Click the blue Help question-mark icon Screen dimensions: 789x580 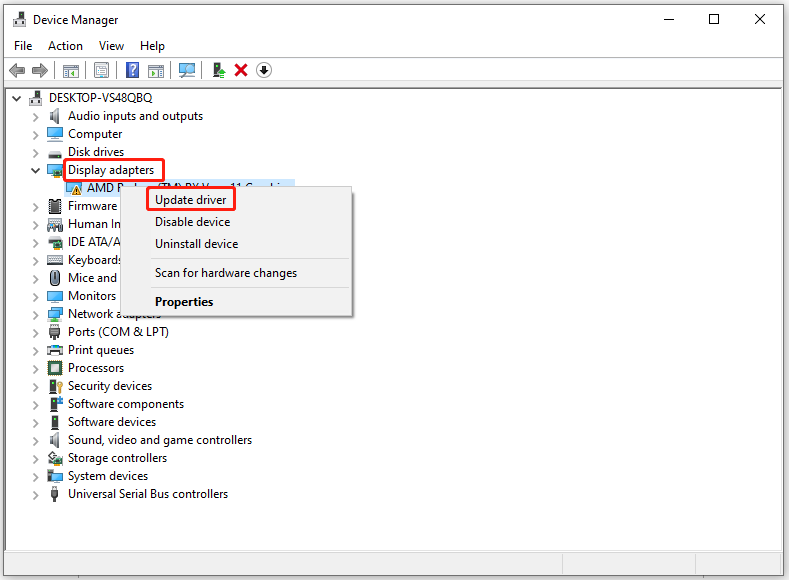[132, 70]
